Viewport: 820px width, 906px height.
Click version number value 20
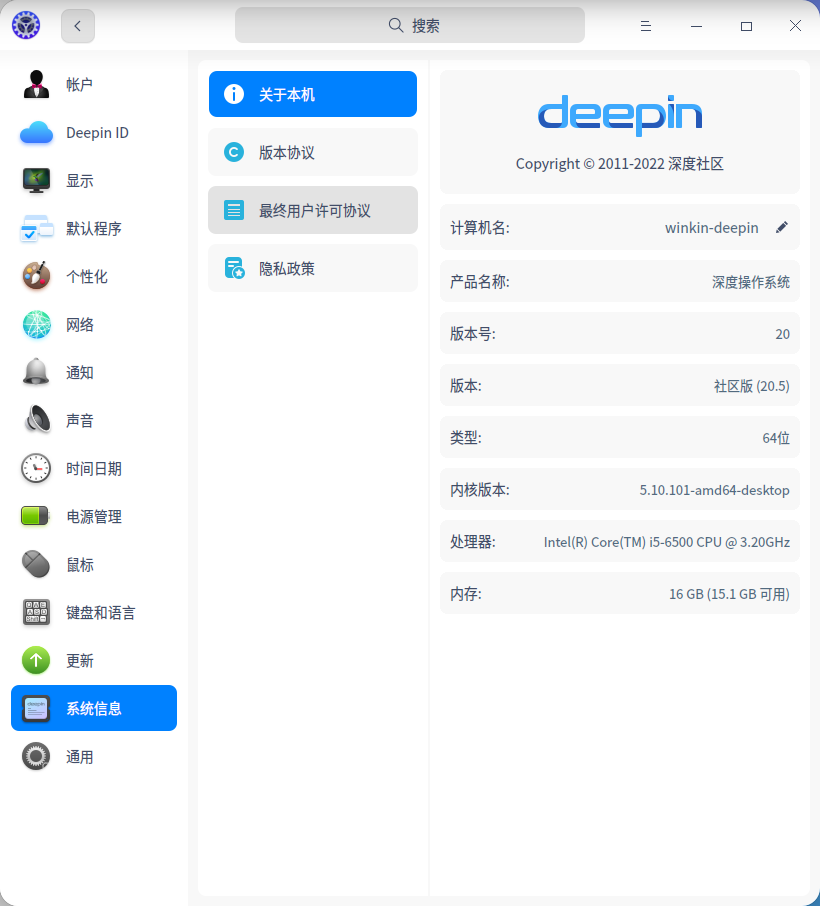click(782, 334)
